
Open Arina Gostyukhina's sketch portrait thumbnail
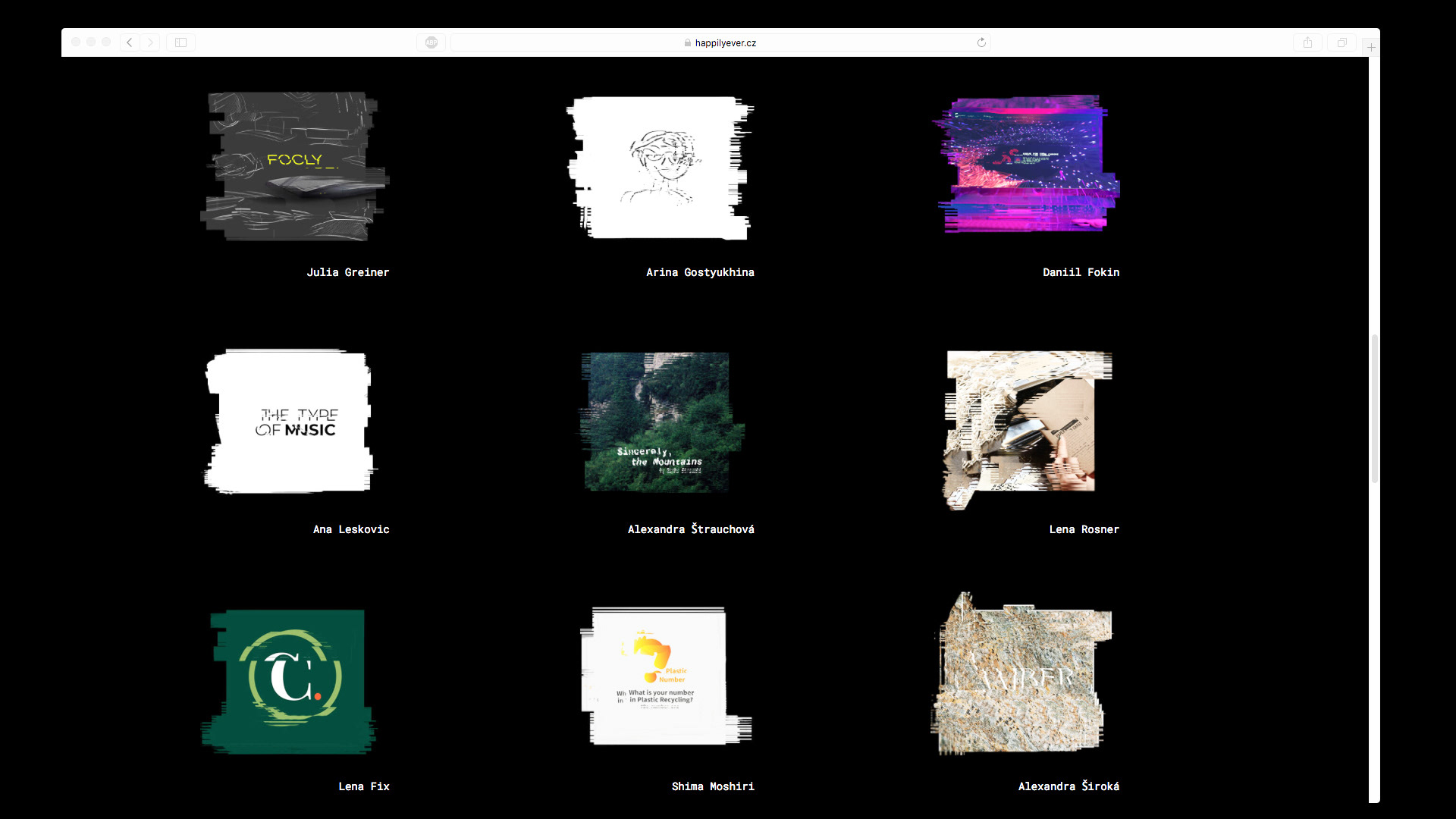(660, 167)
